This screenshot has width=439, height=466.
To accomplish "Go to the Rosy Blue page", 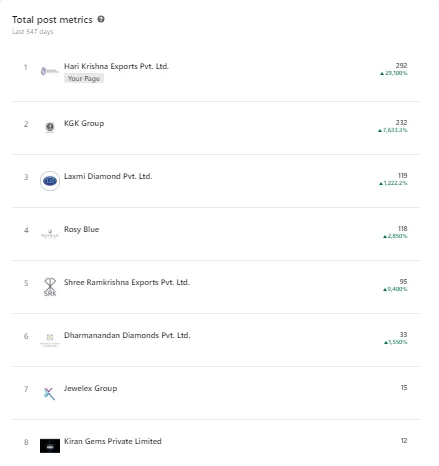I will (81, 229).
